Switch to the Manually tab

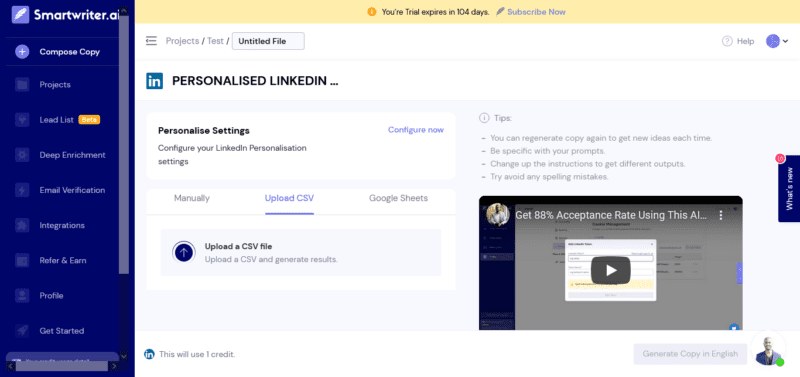(x=192, y=198)
